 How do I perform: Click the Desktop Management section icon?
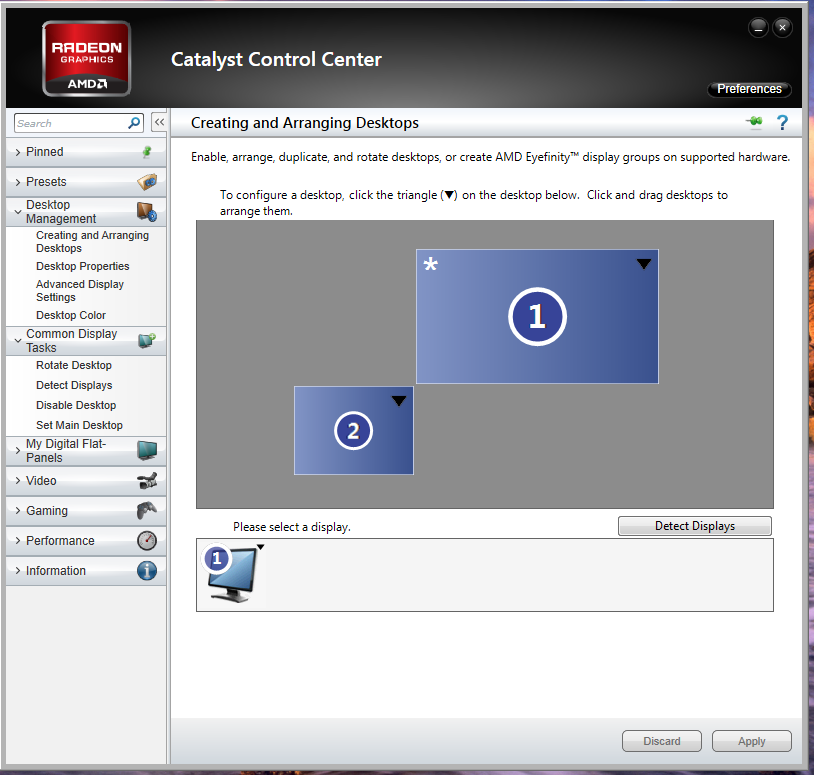pyautogui.click(x=147, y=212)
